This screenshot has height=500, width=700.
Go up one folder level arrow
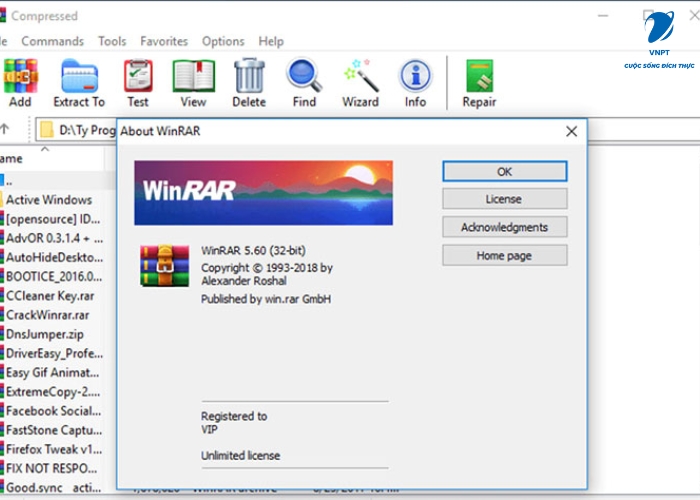(4, 129)
